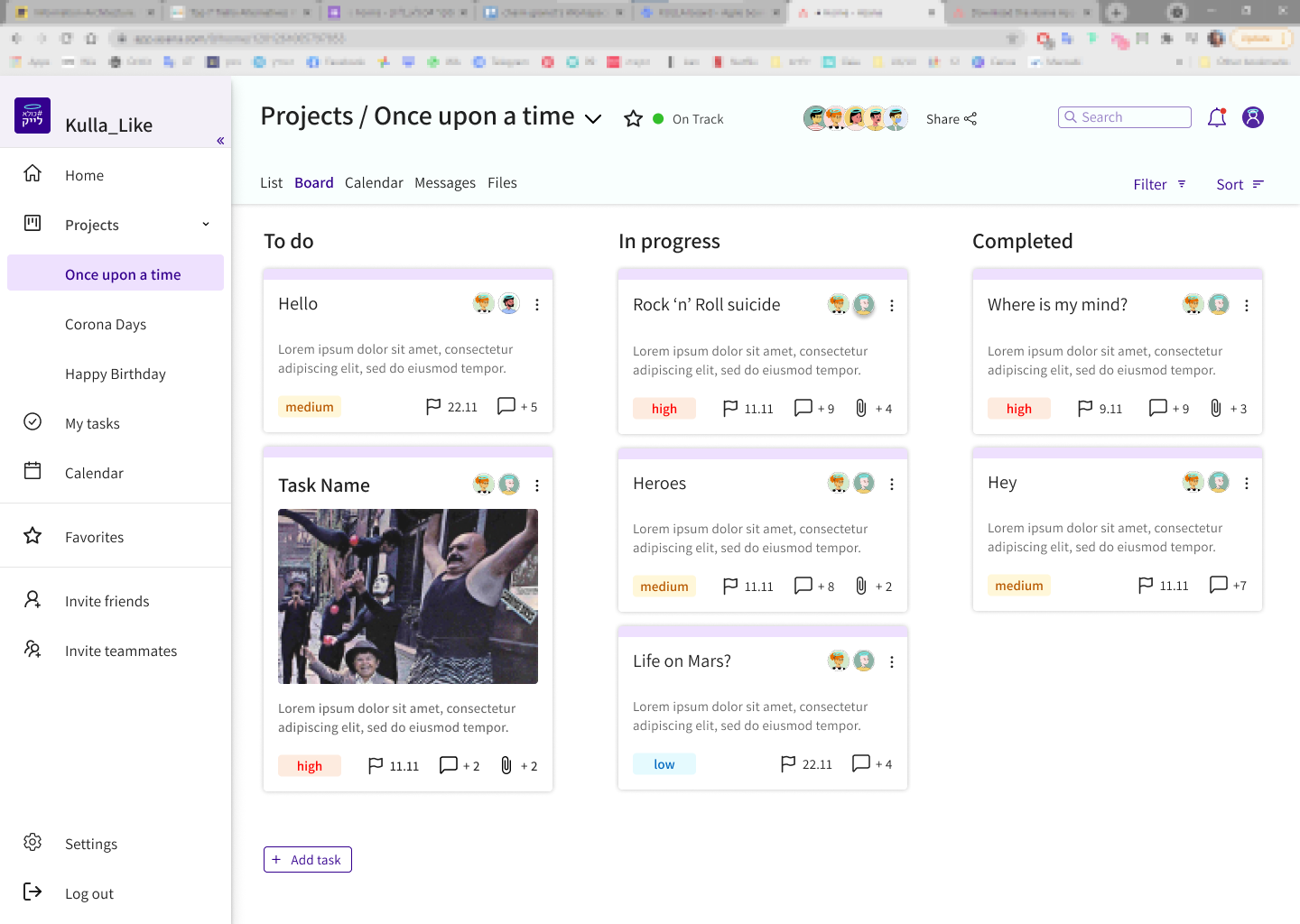Click the medium tag on Hey card
Screen dimensions: 1300x924
1019,586
